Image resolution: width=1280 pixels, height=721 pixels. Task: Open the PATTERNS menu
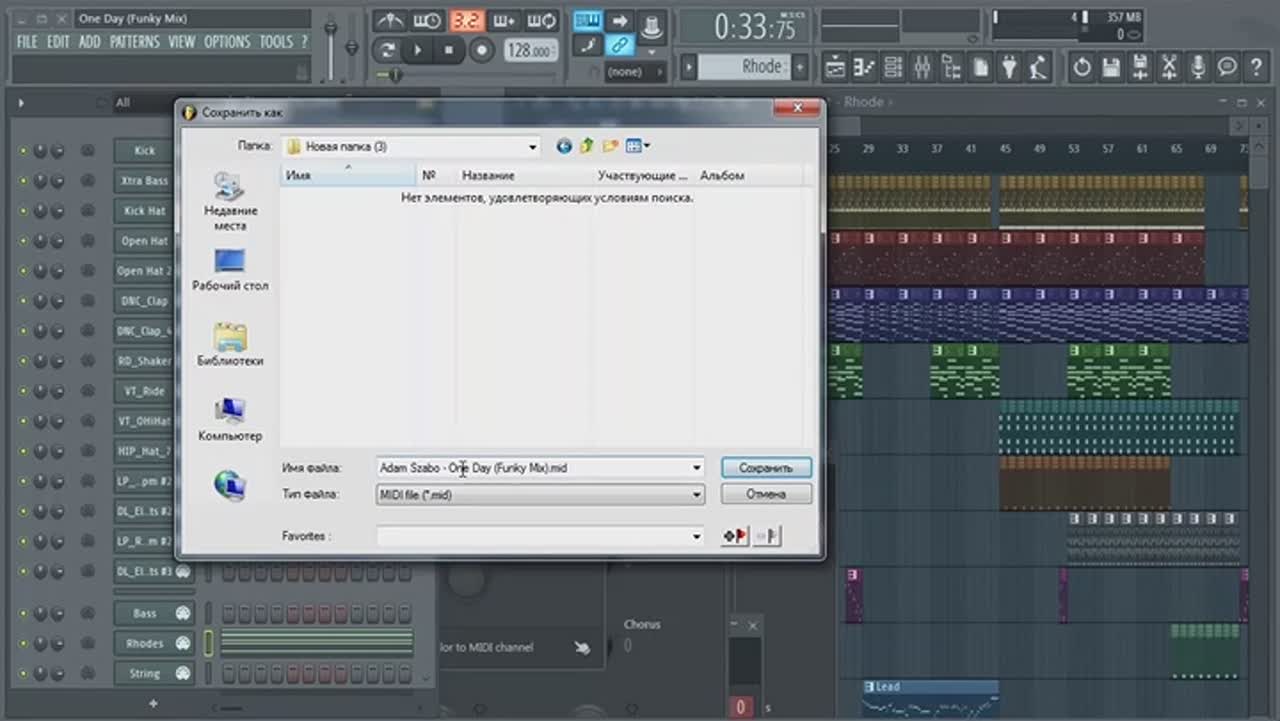coord(134,42)
